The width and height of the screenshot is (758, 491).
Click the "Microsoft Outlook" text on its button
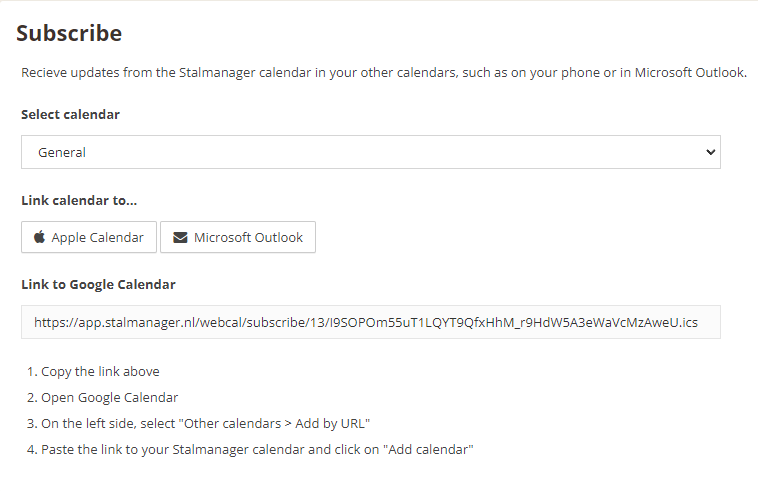click(248, 237)
